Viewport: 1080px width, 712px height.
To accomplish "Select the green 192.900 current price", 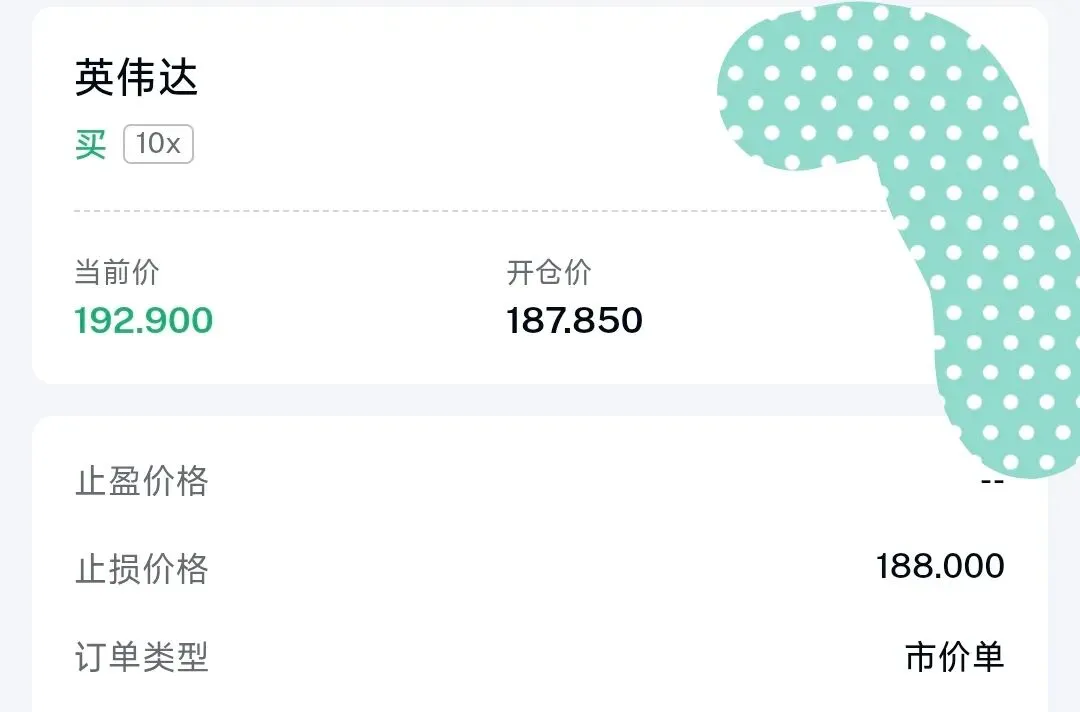I will [x=144, y=321].
